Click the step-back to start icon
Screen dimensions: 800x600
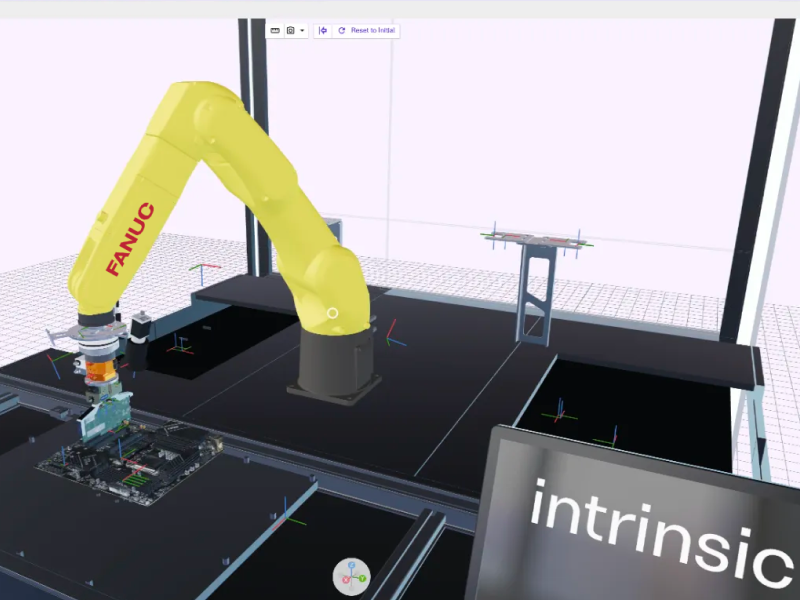[x=323, y=31]
